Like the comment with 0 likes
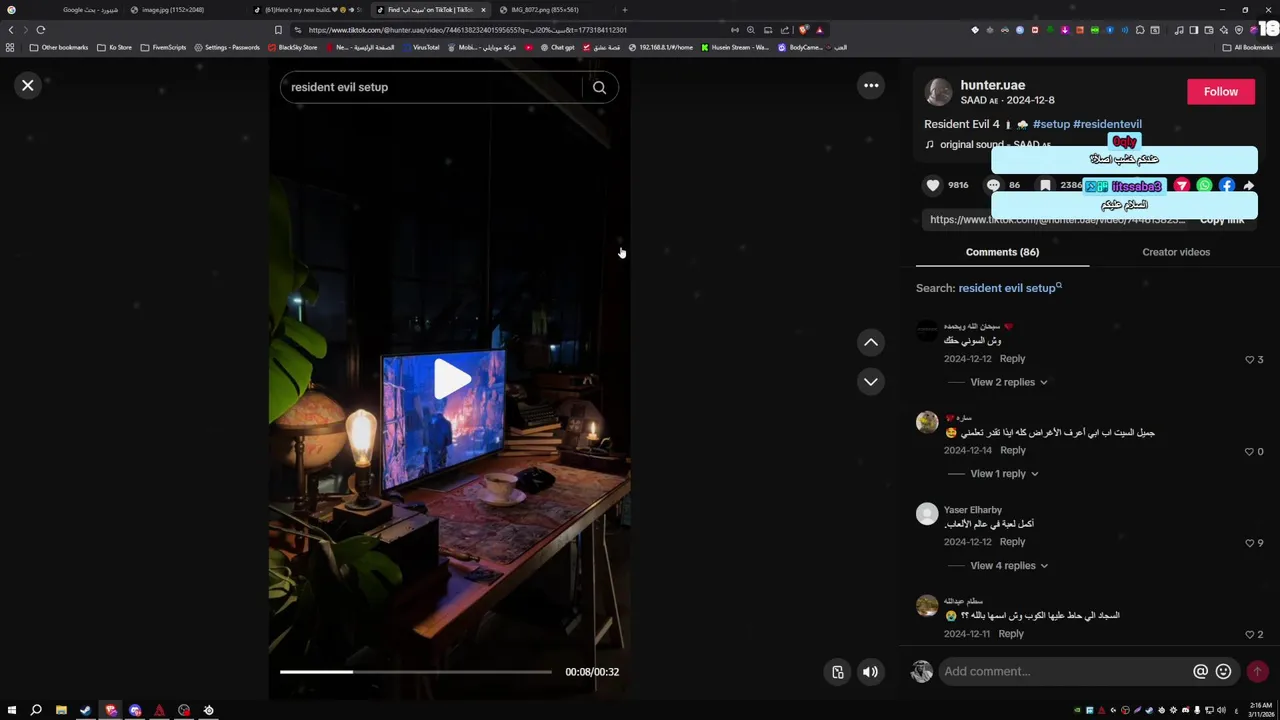This screenshot has width=1280, height=720. 1249,451
